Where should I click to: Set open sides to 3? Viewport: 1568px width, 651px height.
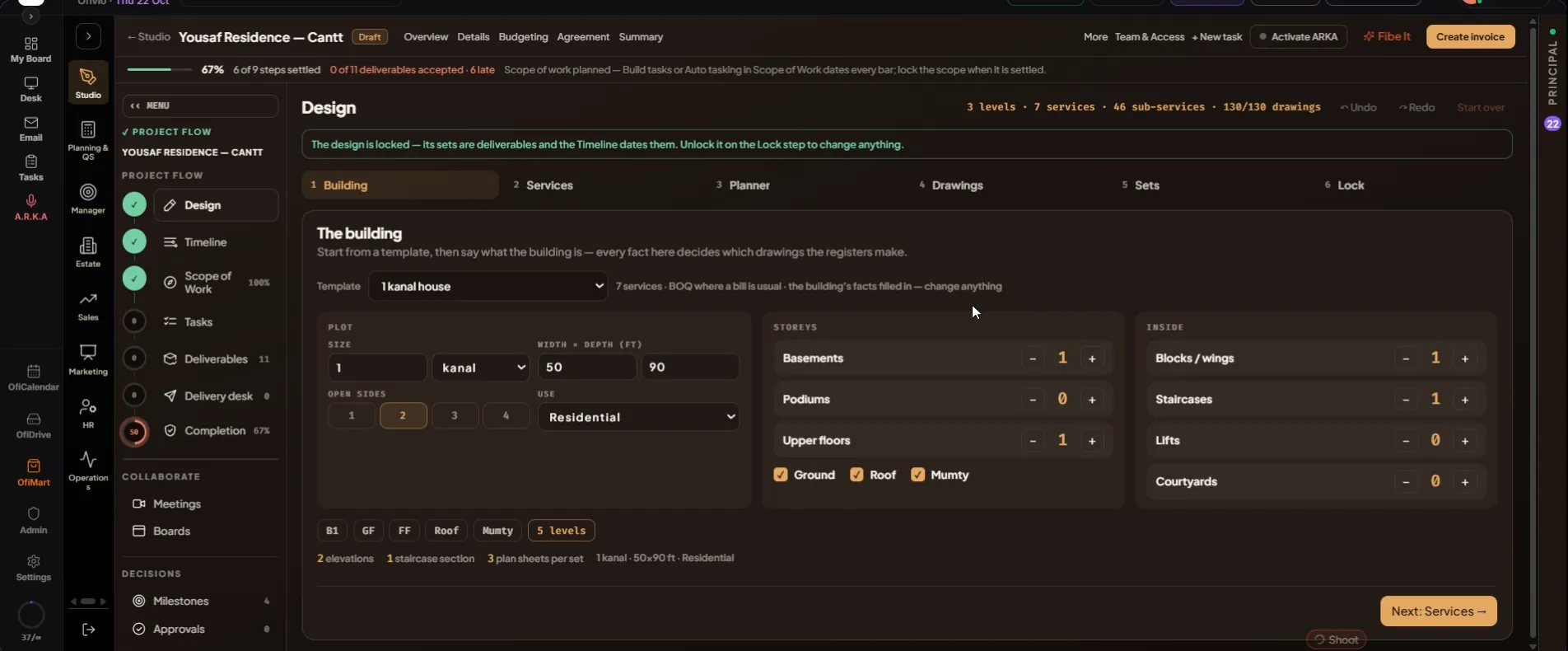(x=455, y=415)
